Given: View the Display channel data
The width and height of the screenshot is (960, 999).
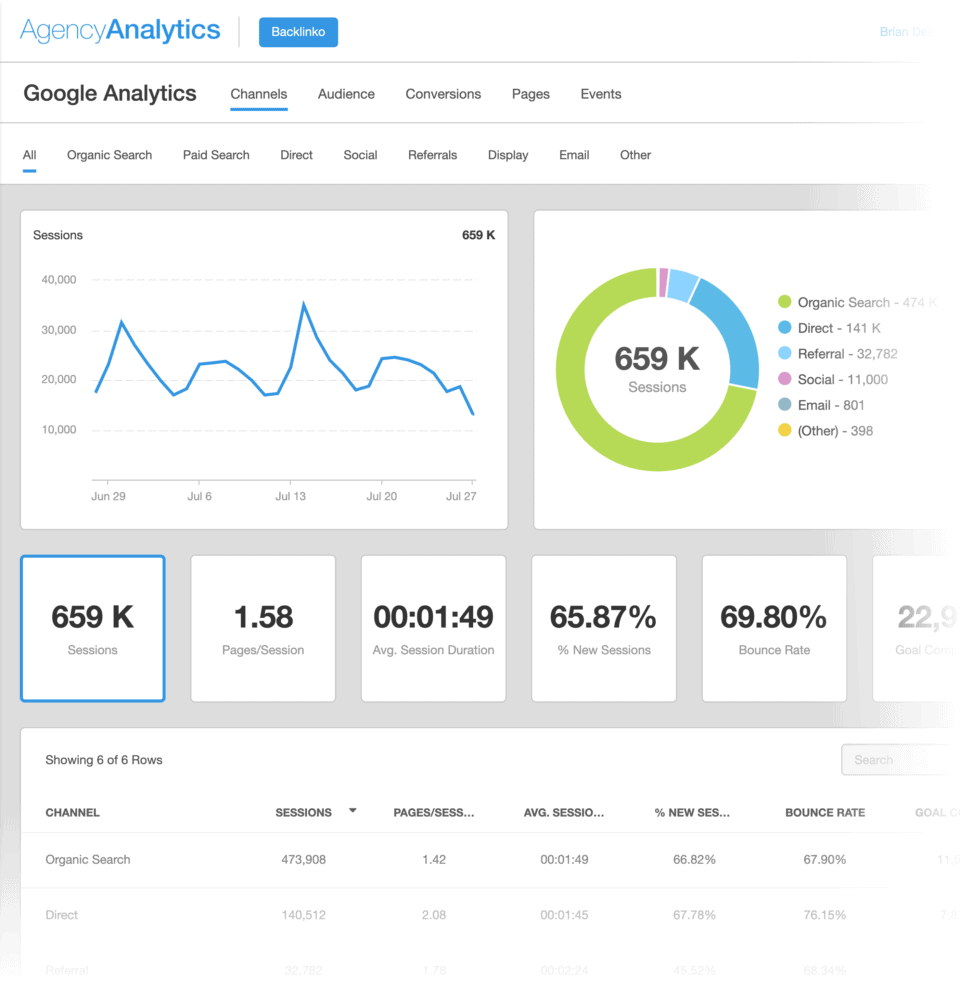Looking at the screenshot, I should [507, 155].
